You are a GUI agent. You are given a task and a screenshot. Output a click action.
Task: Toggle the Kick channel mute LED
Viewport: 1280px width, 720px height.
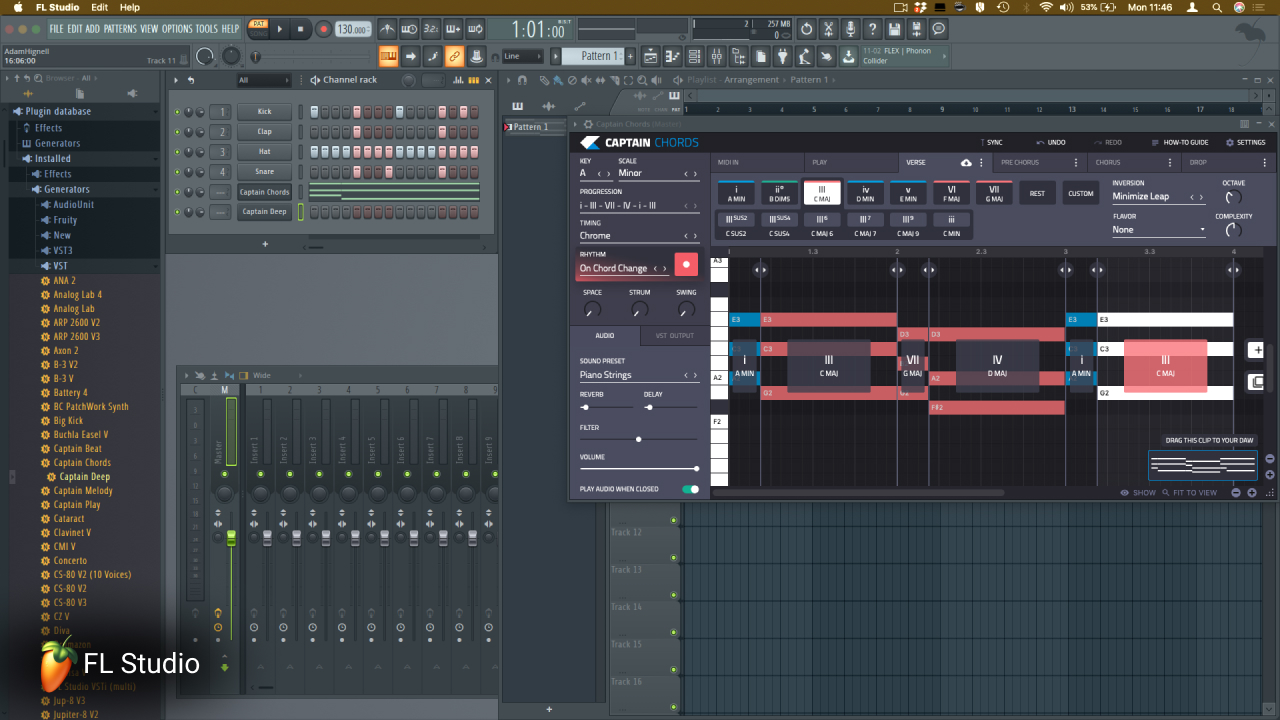click(x=177, y=112)
